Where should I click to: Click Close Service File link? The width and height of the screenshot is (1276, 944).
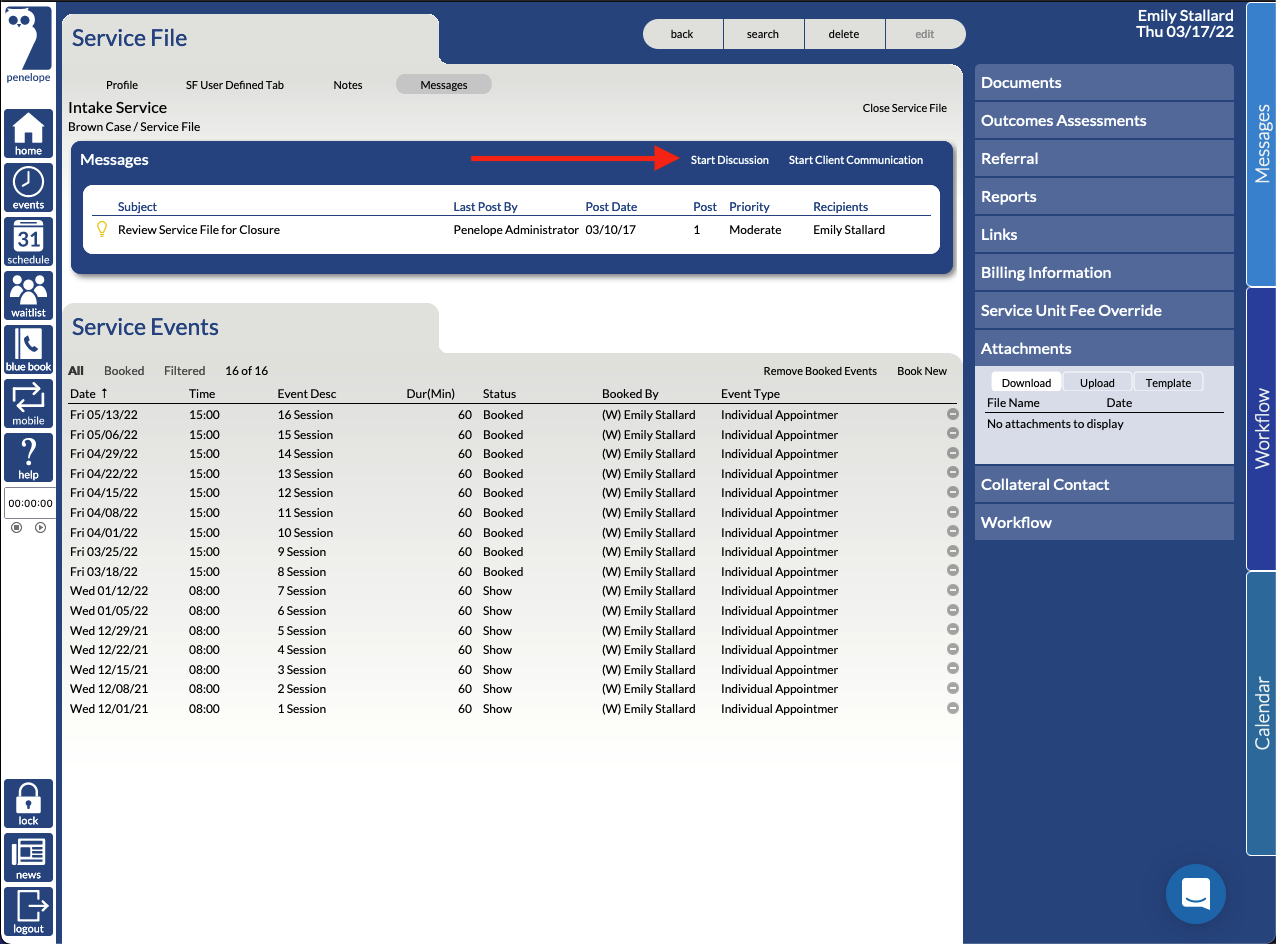tap(905, 108)
